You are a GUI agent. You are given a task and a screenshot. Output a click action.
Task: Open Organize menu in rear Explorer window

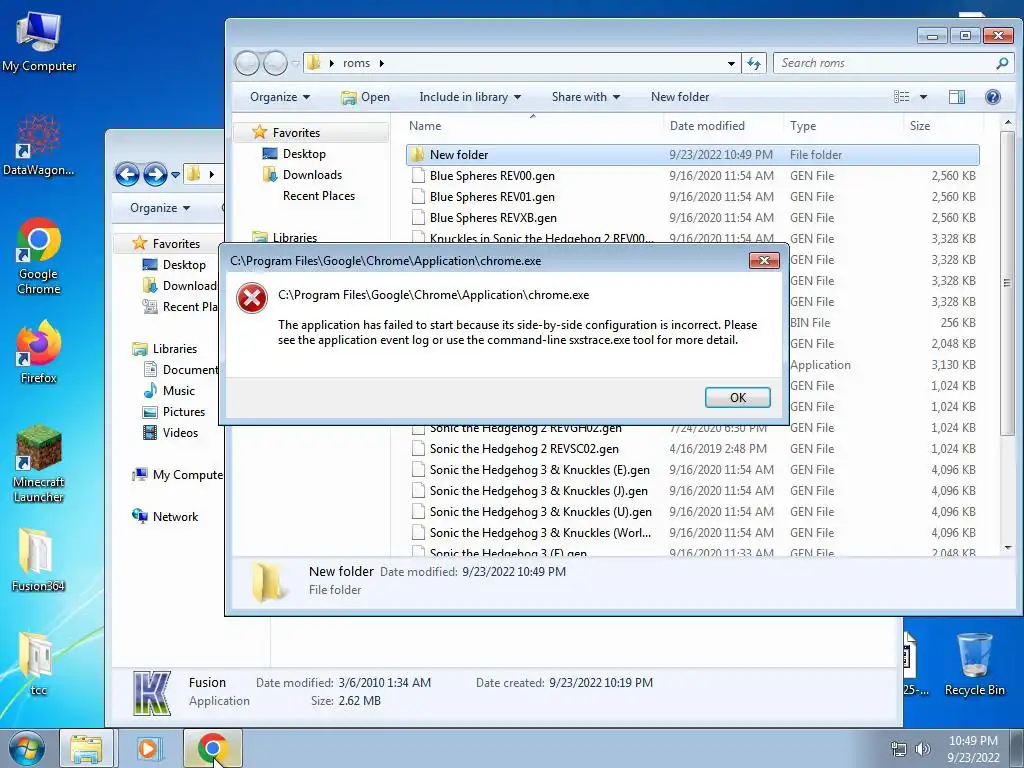(x=160, y=208)
